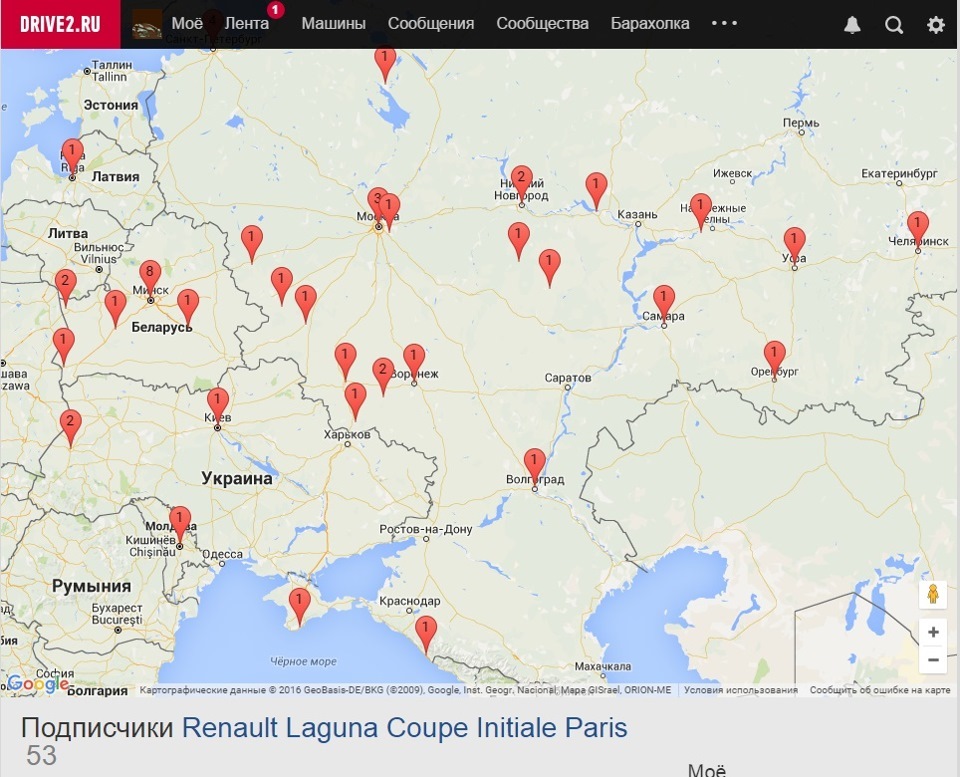Click the Пермь city label
The image size is (960, 777).
click(x=801, y=122)
